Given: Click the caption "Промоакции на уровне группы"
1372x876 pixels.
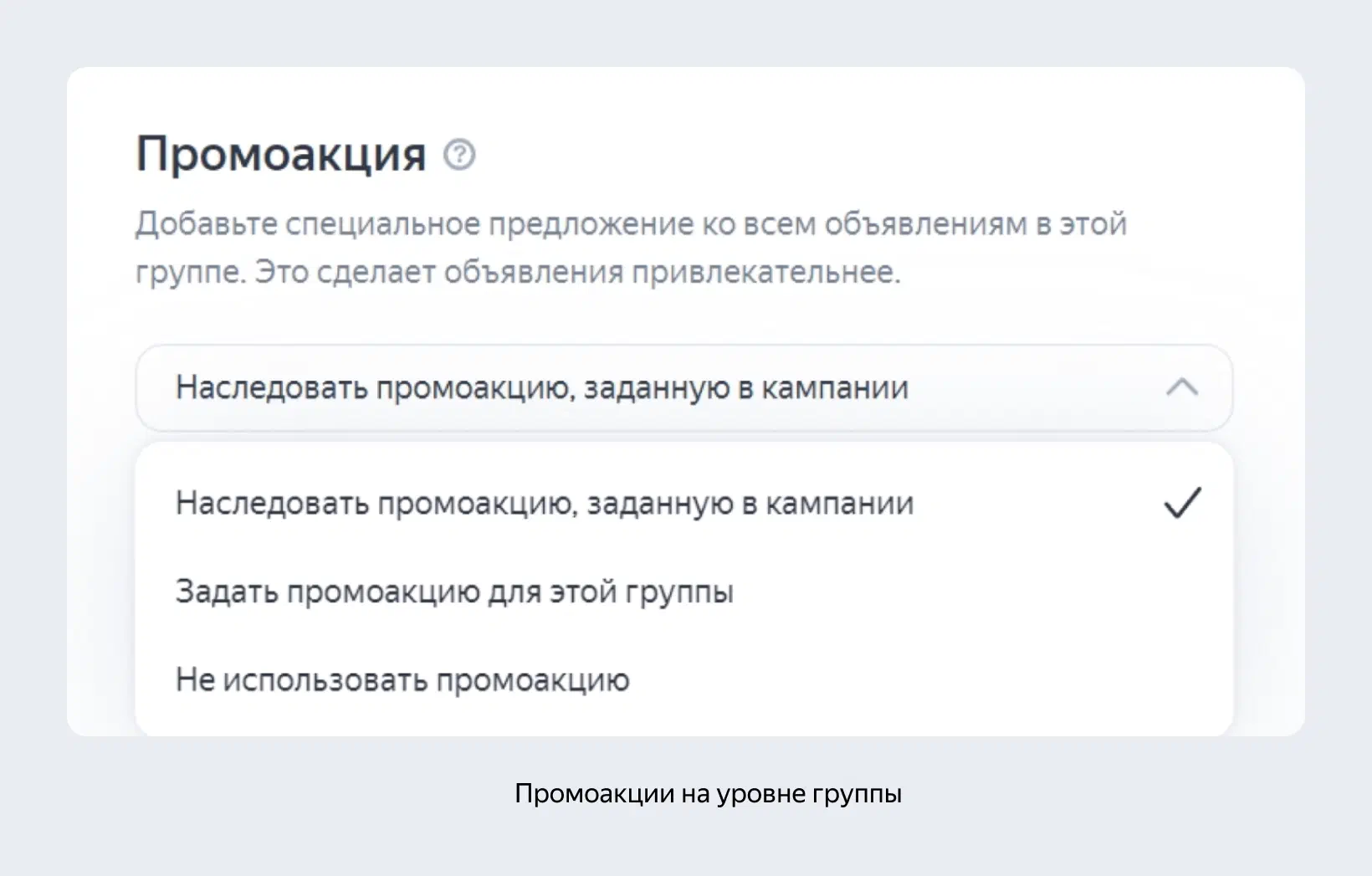Looking at the screenshot, I should [x=708, y=793].
